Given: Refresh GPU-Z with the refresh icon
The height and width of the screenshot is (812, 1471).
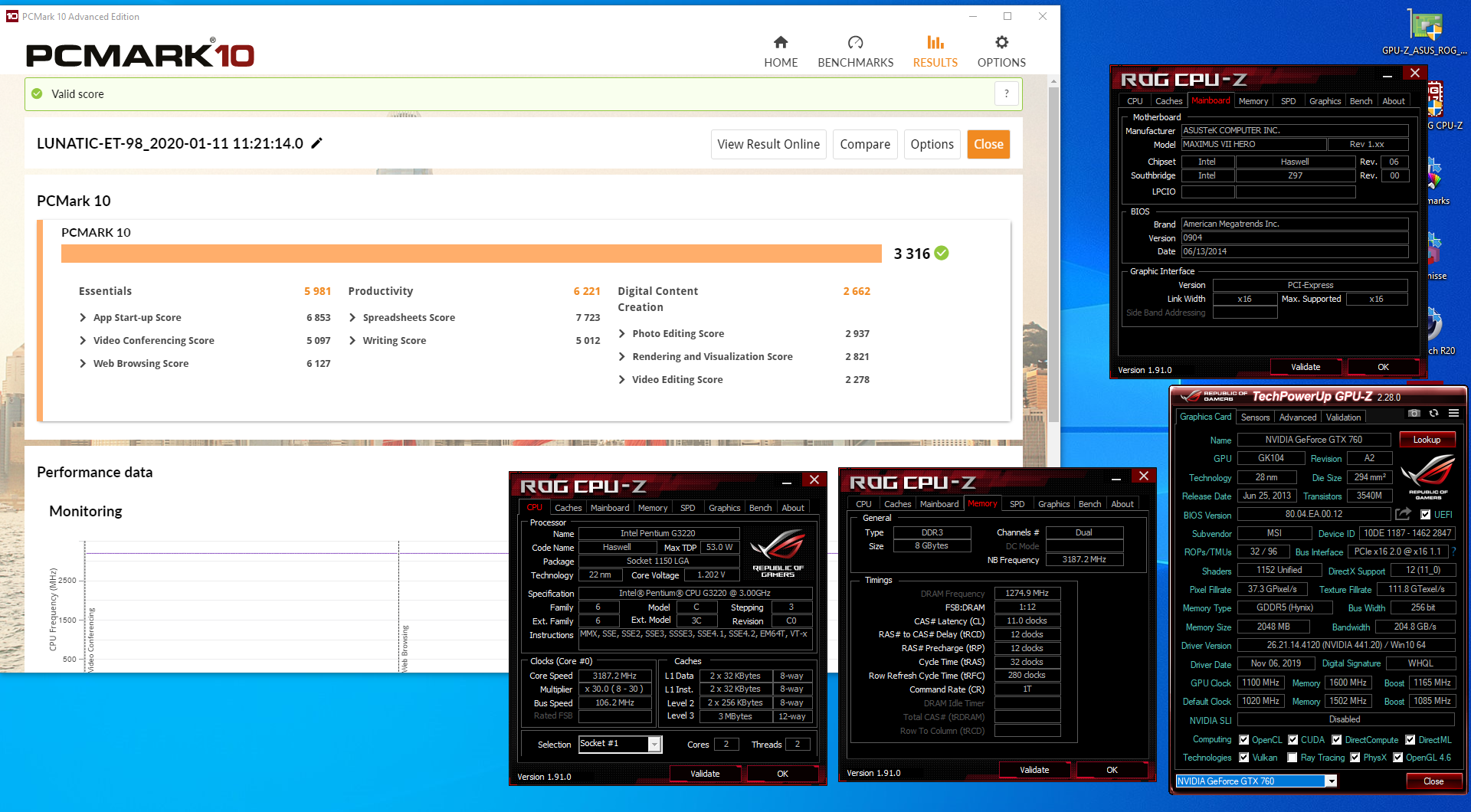Looking at the screenshot, I should click(1433, 413).
